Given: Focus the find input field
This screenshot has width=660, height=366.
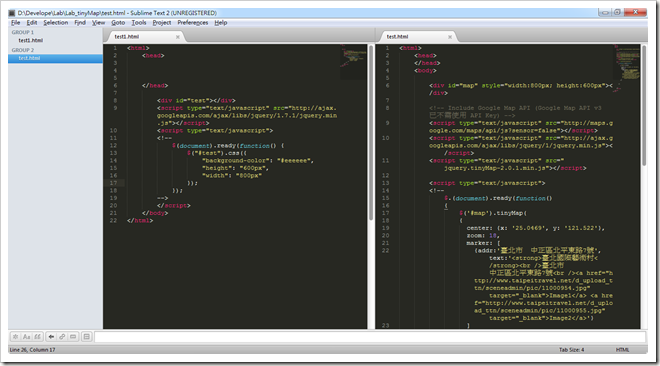Looking at the screenshot, I should click(370, 337).
